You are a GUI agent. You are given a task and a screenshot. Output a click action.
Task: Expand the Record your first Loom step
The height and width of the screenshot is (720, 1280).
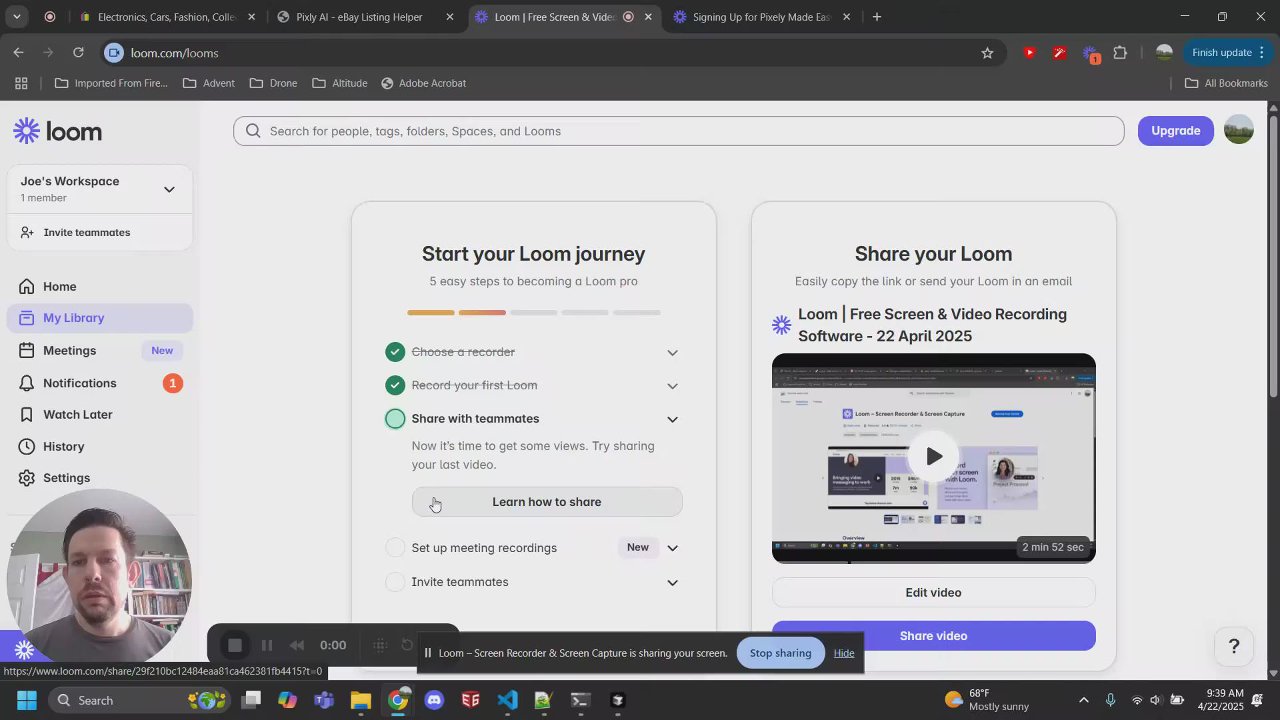click(x=672, y=386)
